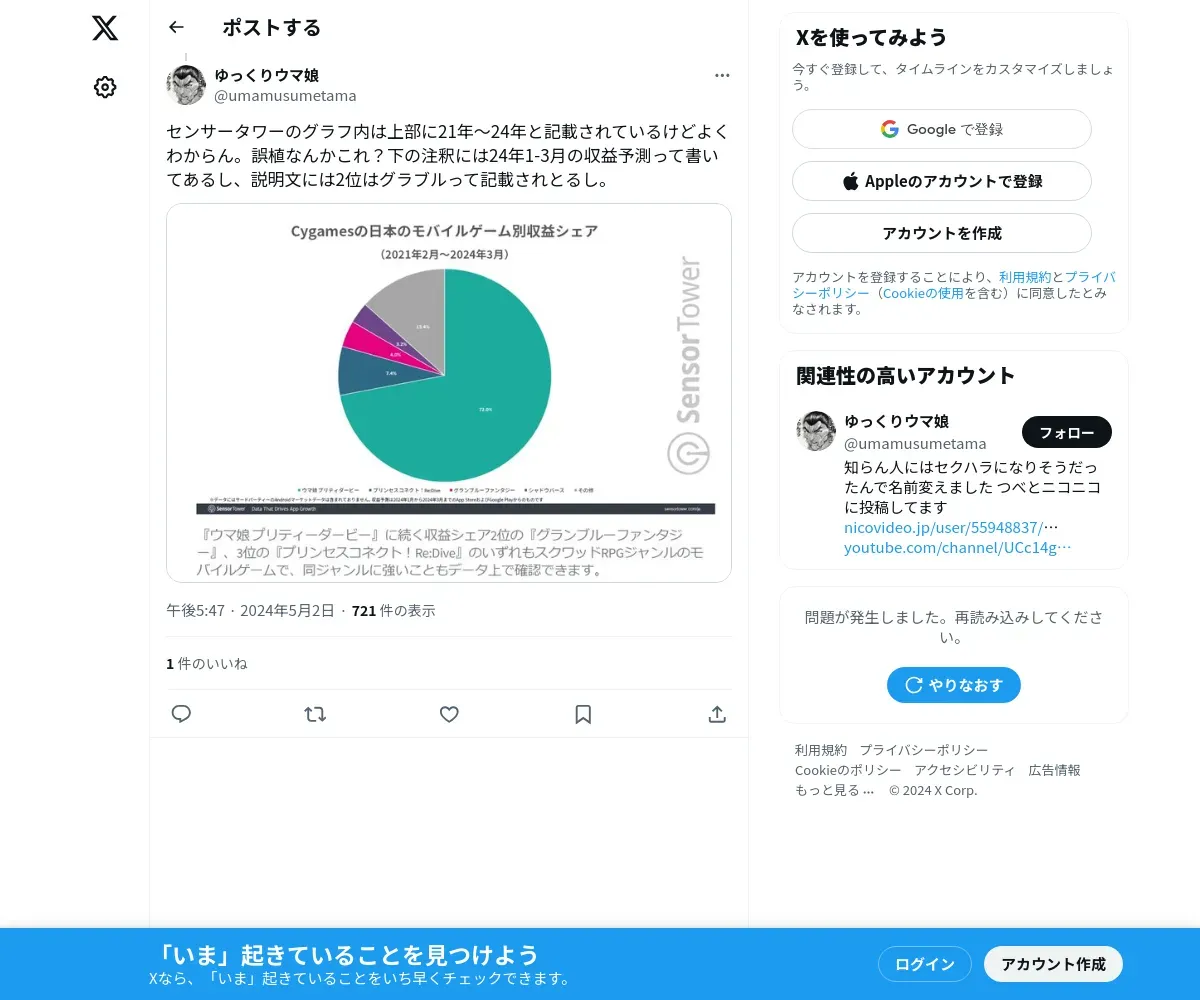Open settings gear in left sidebar

[x=105, y=88]
